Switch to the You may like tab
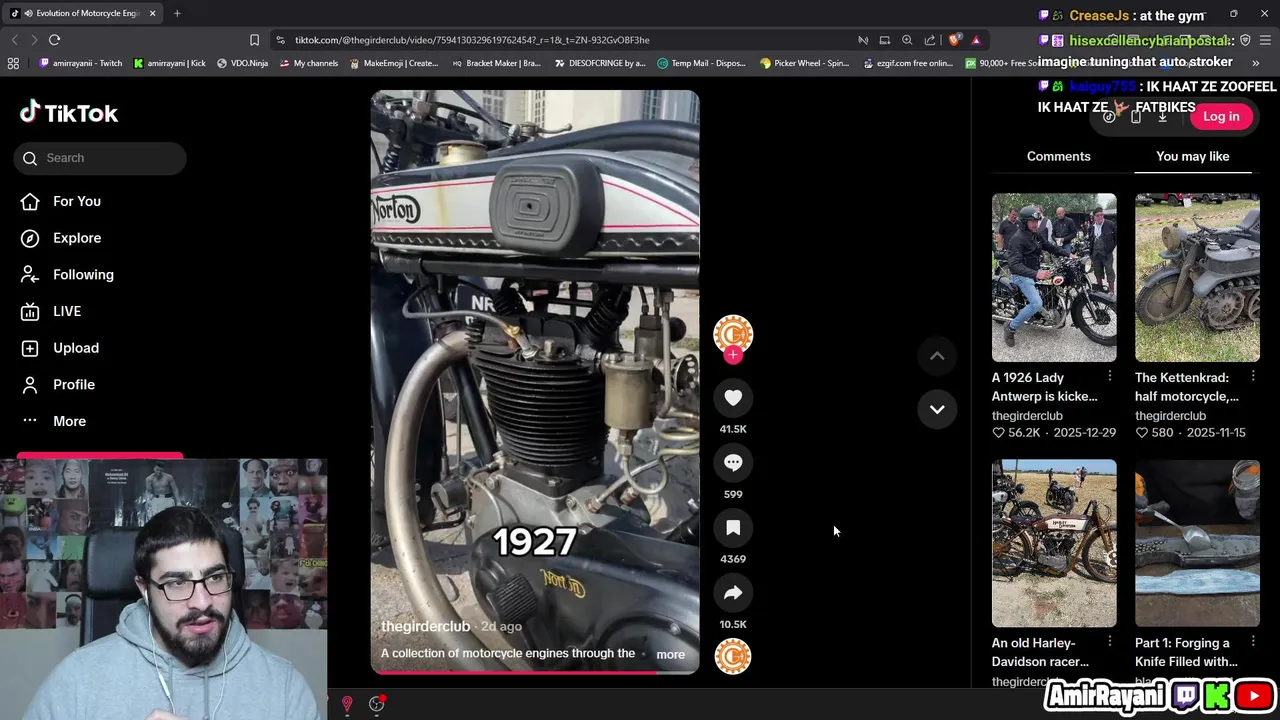This screenshot has width=1280, height=720. pos(1193,156)
